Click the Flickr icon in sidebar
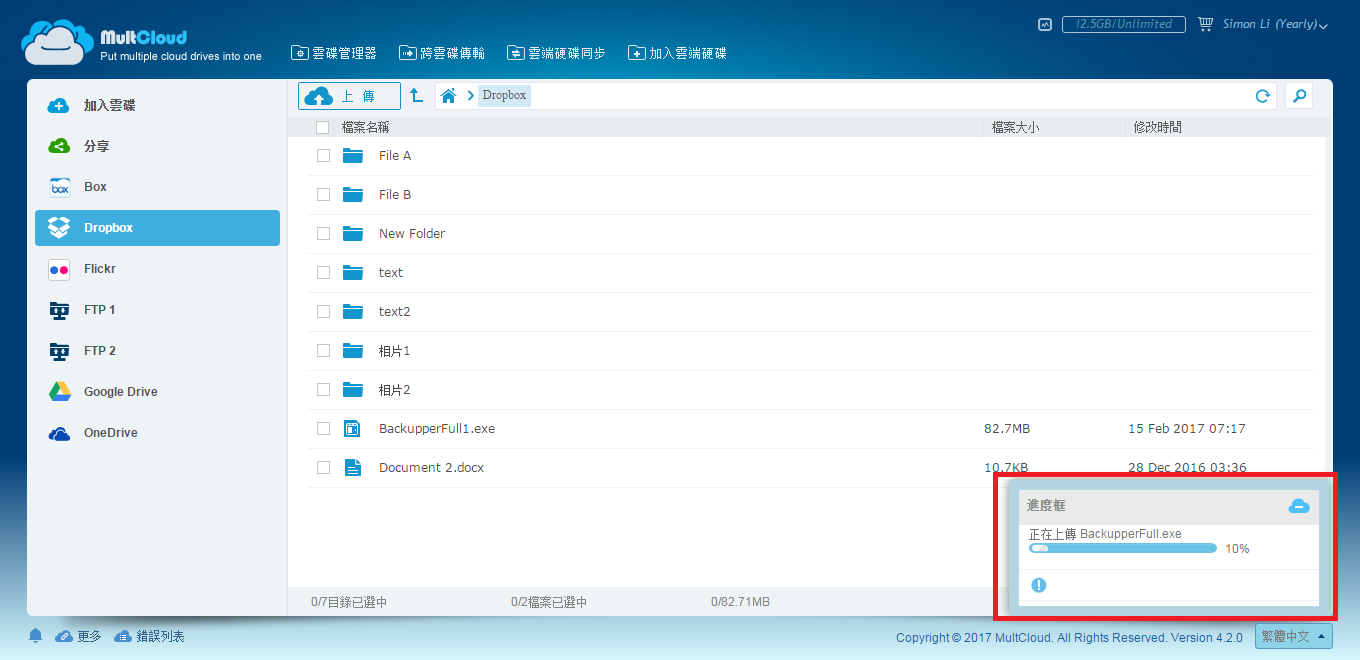 coord(60,269)
